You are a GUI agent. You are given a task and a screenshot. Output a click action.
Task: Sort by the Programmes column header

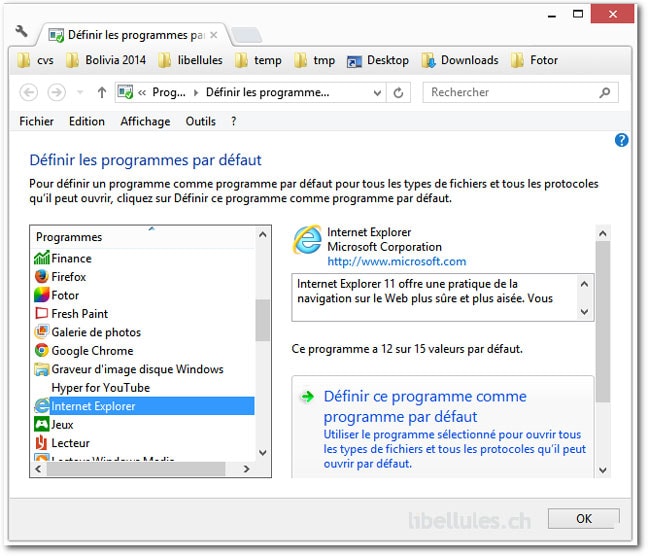pos(144,237)
